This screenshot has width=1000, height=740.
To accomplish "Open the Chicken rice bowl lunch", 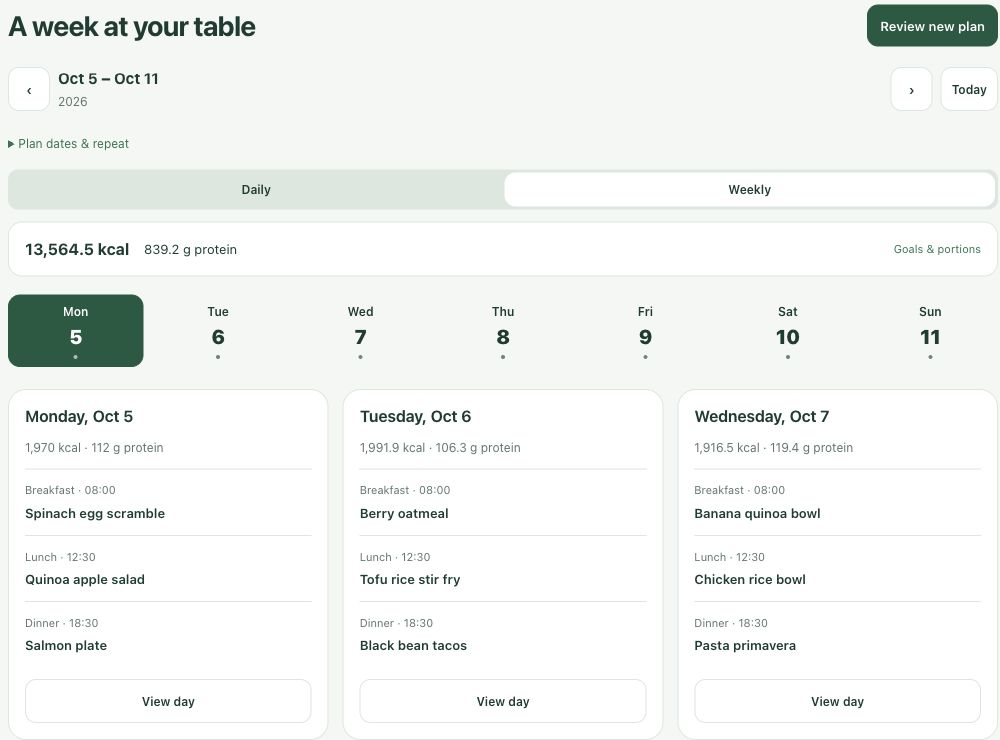I will click(749, 579).
